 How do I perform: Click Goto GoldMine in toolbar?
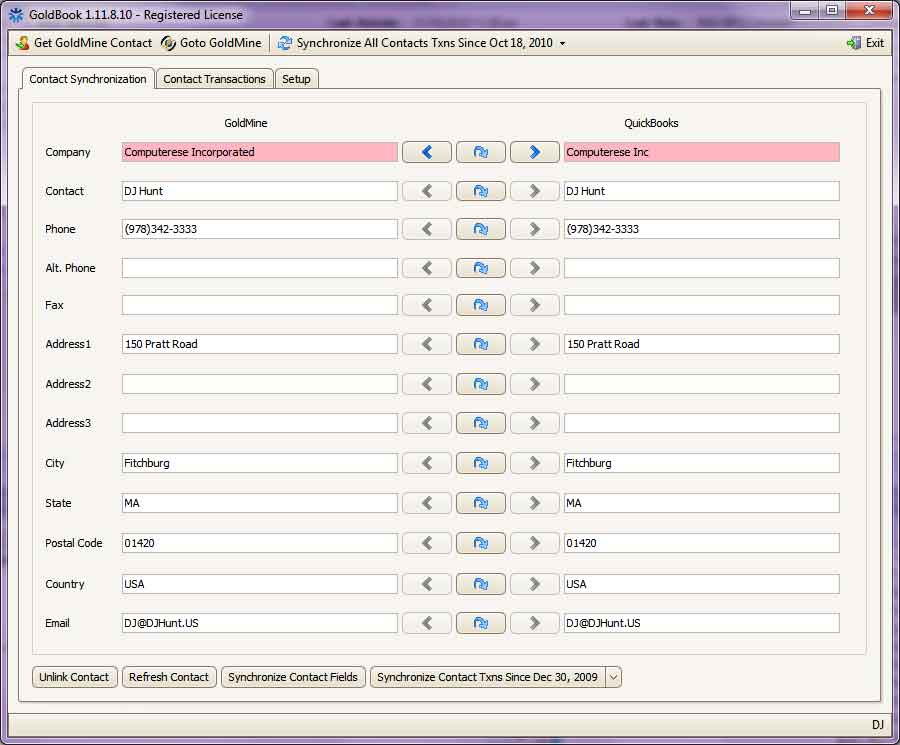click(x=211, y=43)
